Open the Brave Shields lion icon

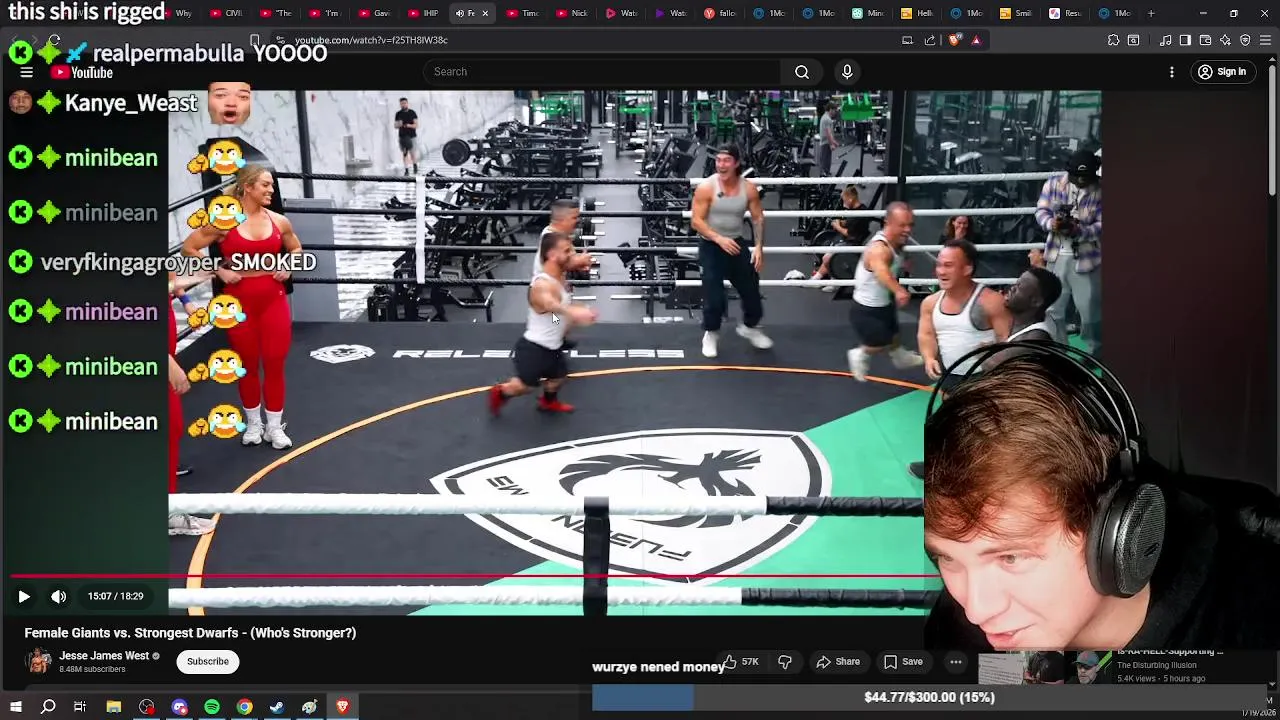pyautogui.click(x=954, y=40)
